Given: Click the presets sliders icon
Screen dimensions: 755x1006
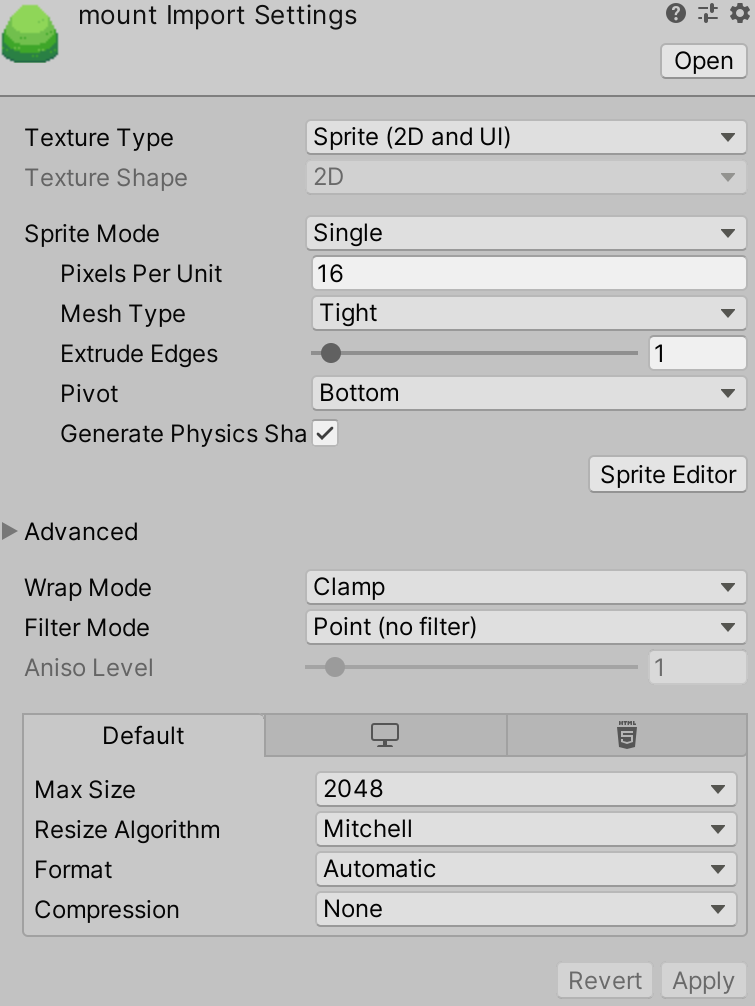Looking at the screenshot, I should click(x=708, y=13).
